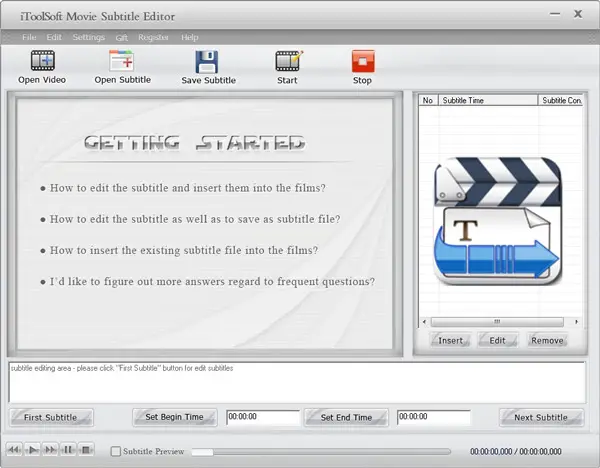Click the Set End Time button
This screenshot has height=468, width=600.
click(x=346, y=417)
